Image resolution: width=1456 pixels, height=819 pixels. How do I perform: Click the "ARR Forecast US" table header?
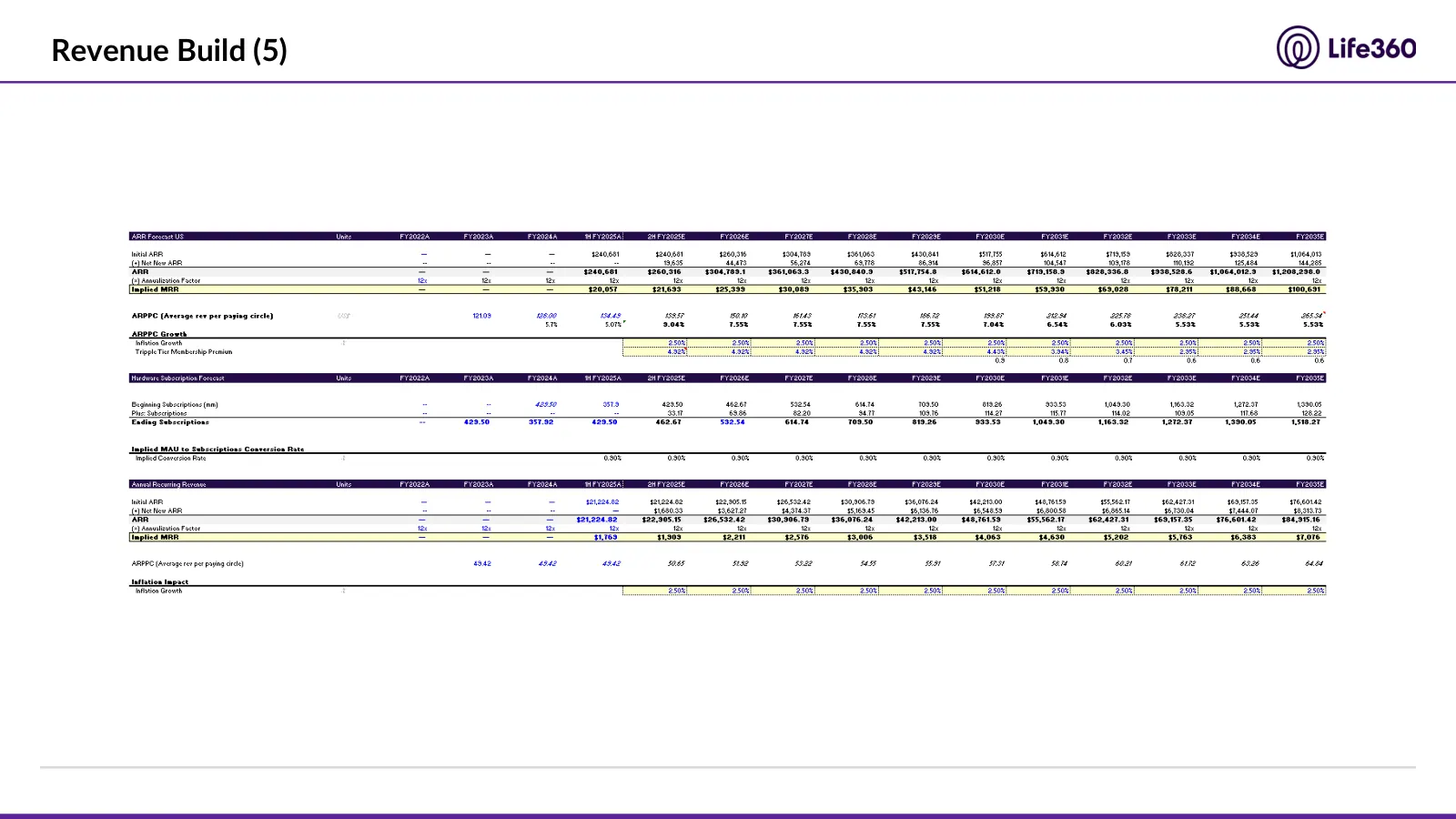click(157, 237)
